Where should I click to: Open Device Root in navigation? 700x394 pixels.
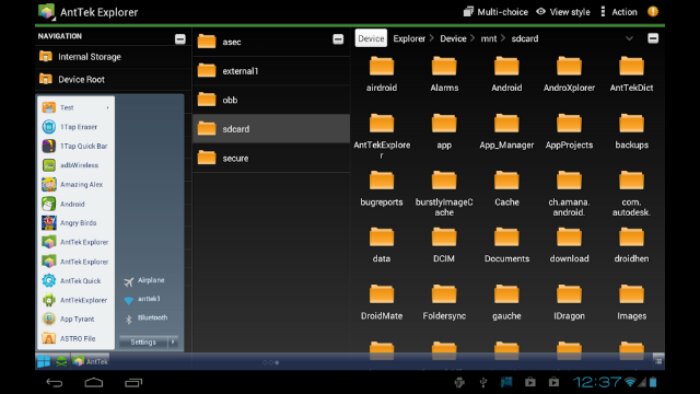click(x=113, y=79)
